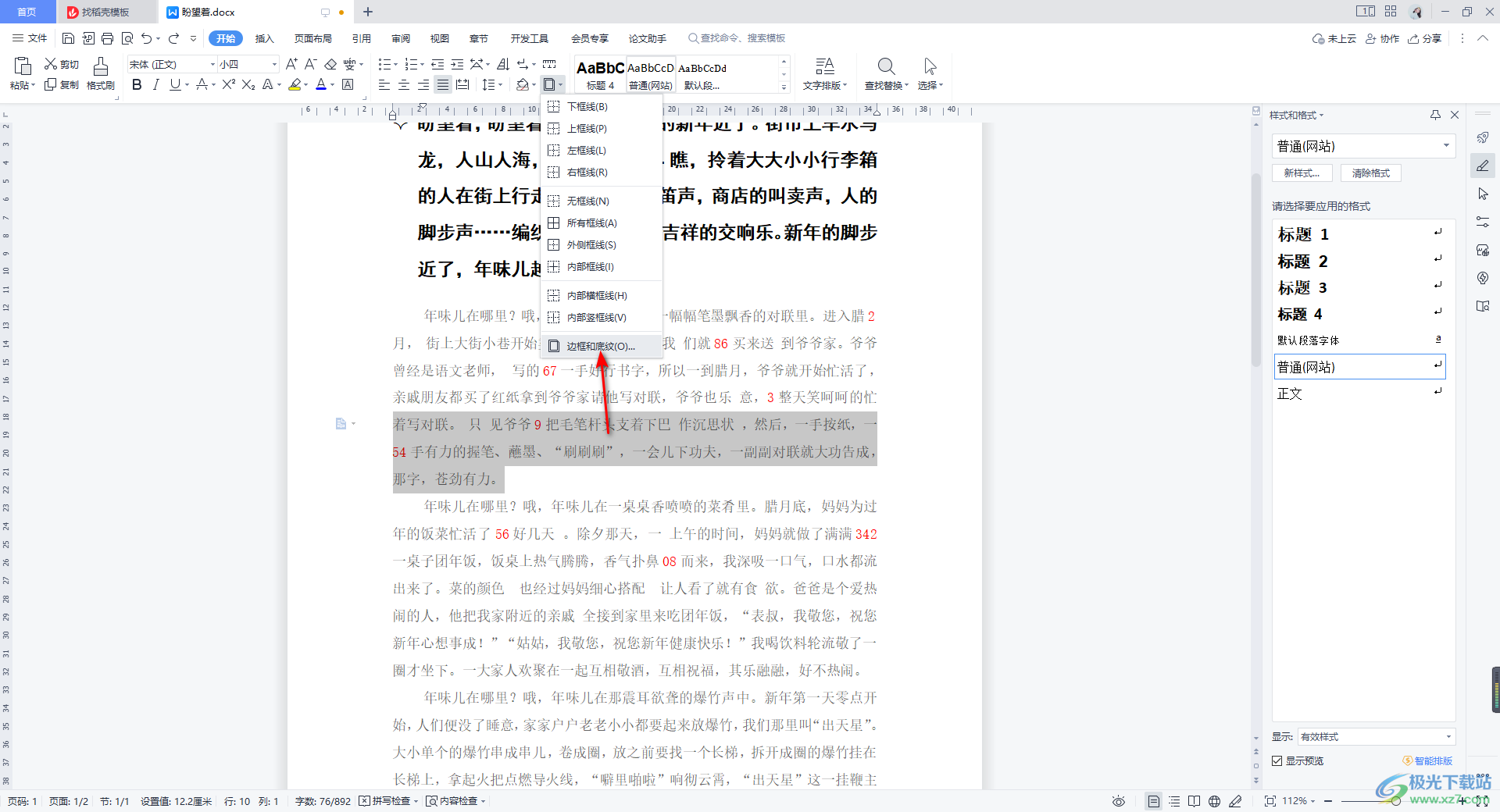Toggle italic formatting
This screenshot has height=812, width=1500.
click(155, 84)
